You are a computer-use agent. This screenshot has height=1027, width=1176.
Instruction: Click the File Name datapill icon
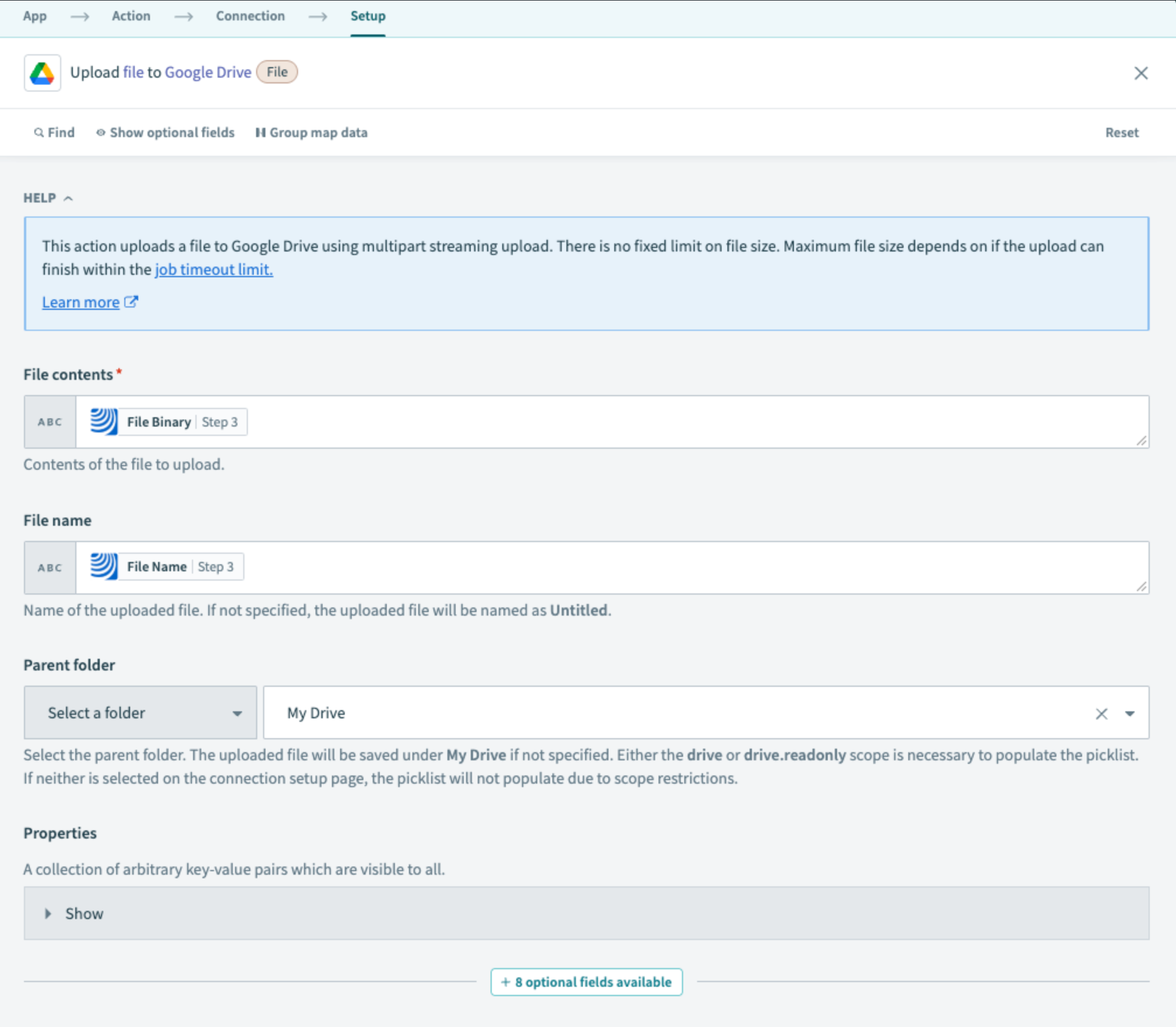click(x=104, y=566)
